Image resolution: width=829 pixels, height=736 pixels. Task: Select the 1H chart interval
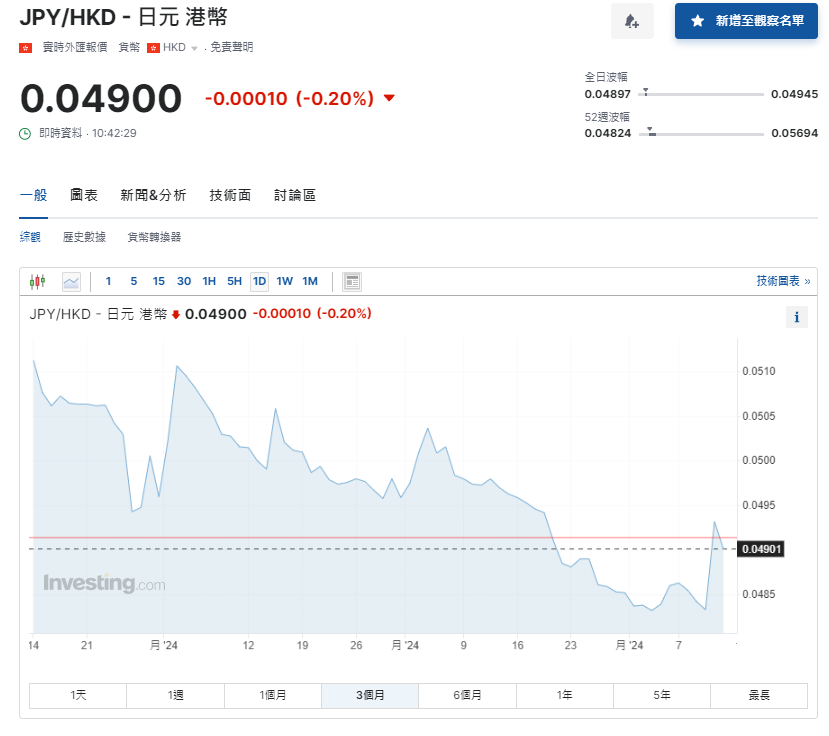tap(209, 281)
